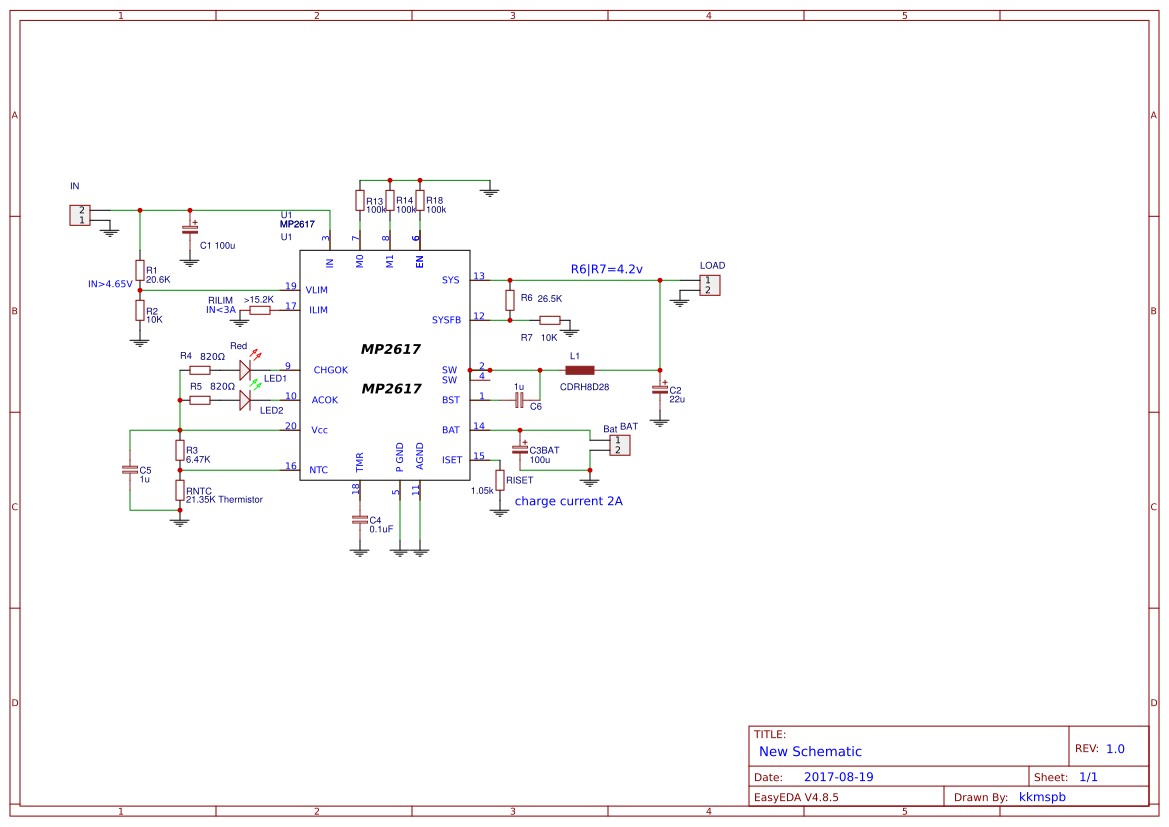
Task: Select the REV value '1.0'
Action: [x=1115, y=749]
